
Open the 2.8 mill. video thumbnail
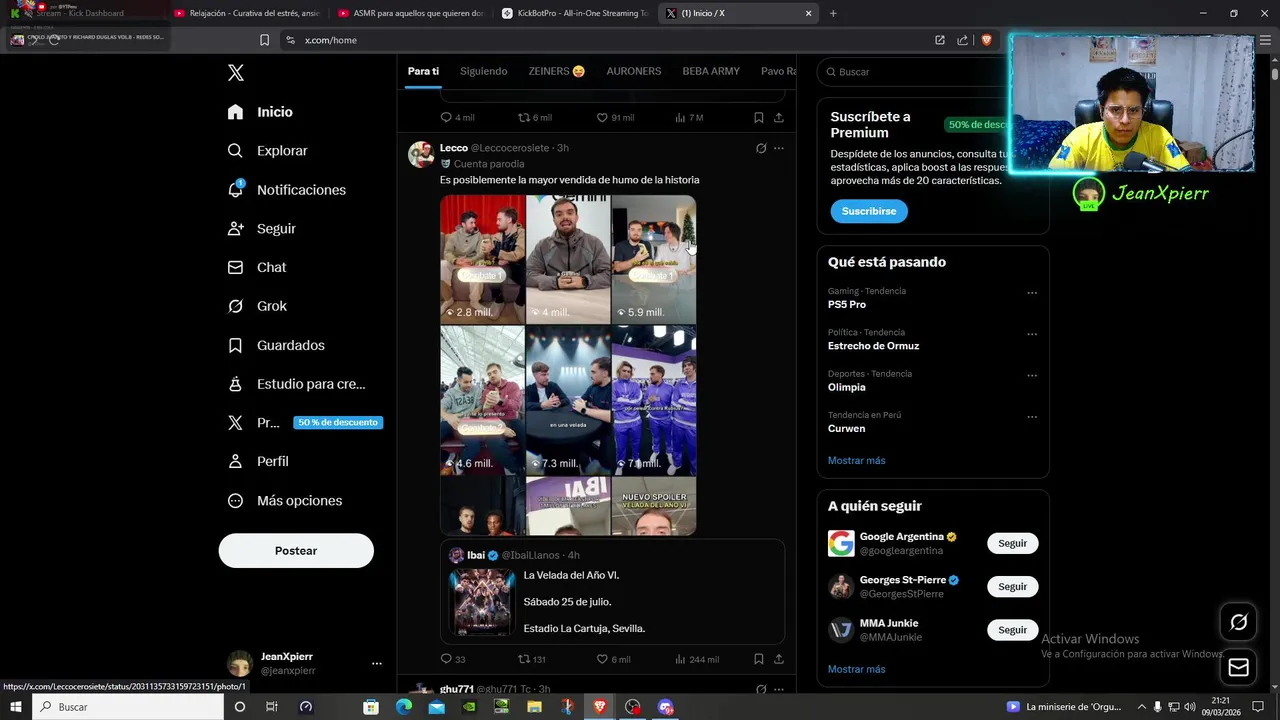coord(483,259)
